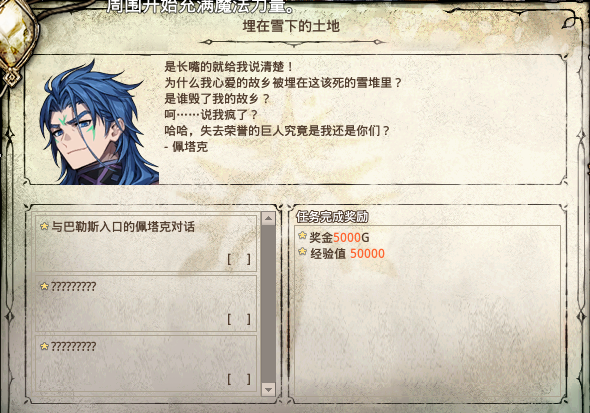Click the star icon next to 奖金5000G

tap(303, 235)
